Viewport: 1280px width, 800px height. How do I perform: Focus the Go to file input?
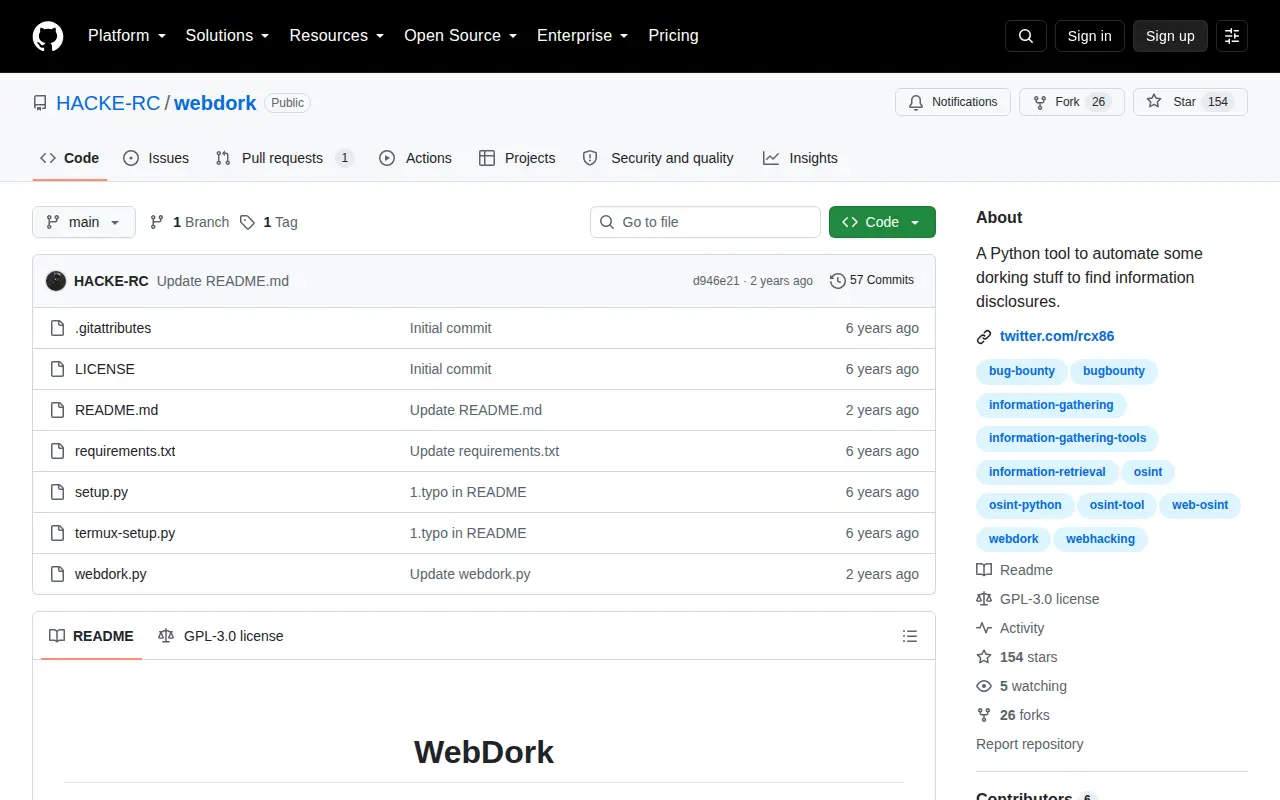(705, 222)
